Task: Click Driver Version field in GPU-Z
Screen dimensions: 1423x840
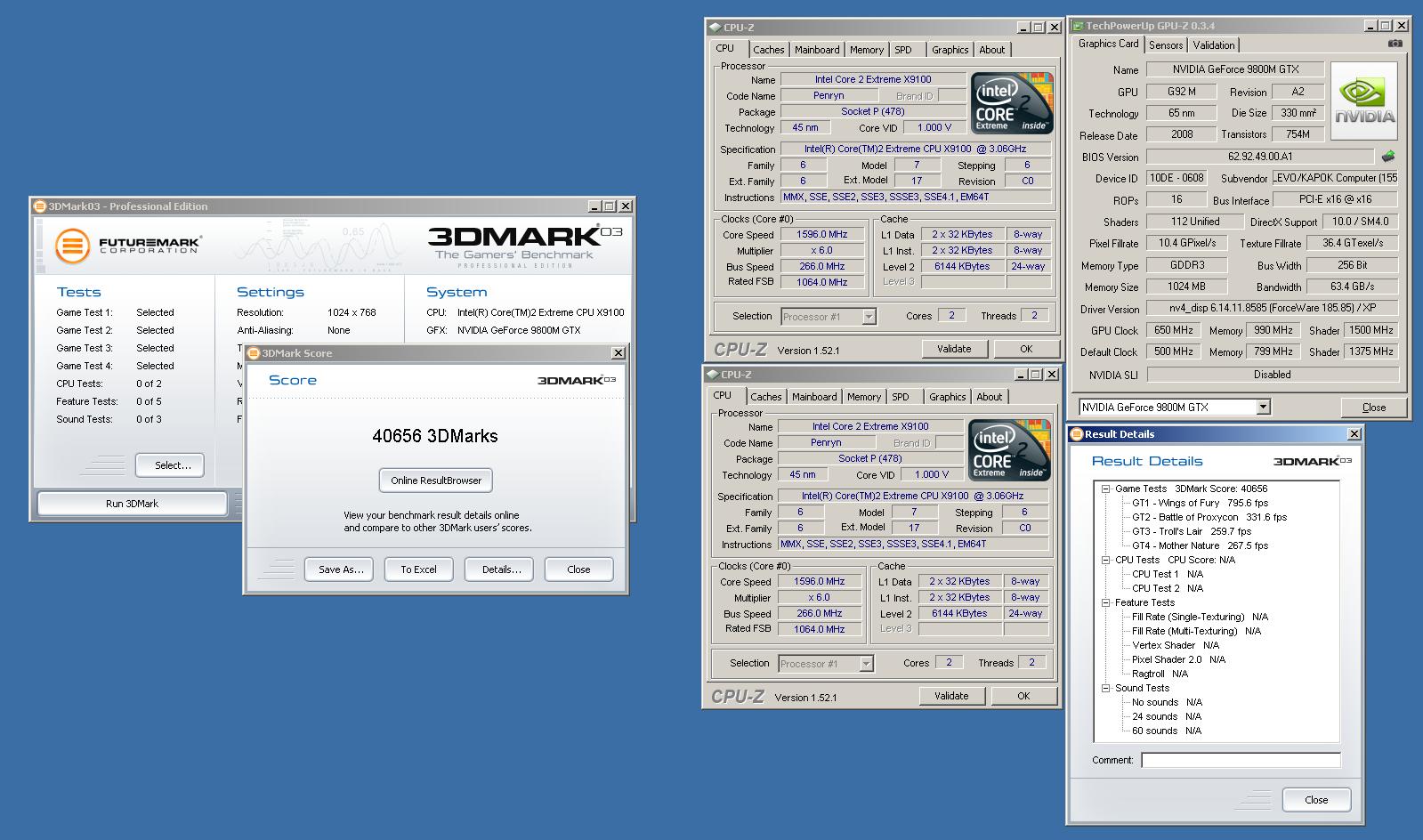Action: [1272, 309]
